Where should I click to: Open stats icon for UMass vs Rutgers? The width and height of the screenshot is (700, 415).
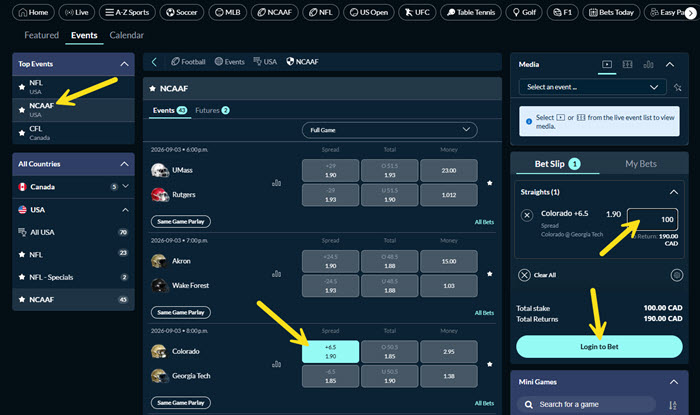tap(277, 183)
